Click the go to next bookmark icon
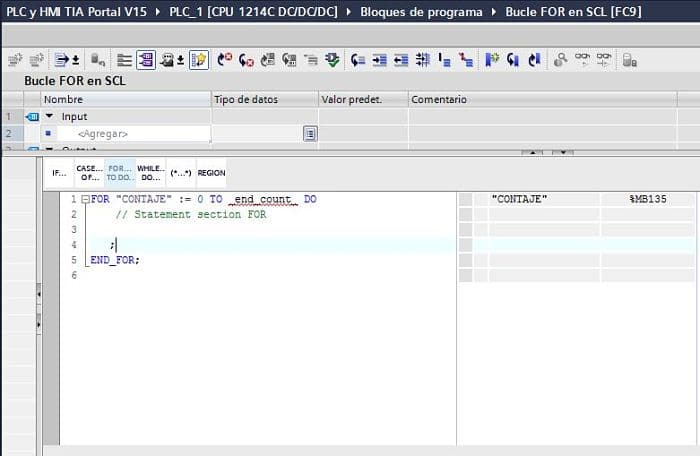 pos(513,60)
